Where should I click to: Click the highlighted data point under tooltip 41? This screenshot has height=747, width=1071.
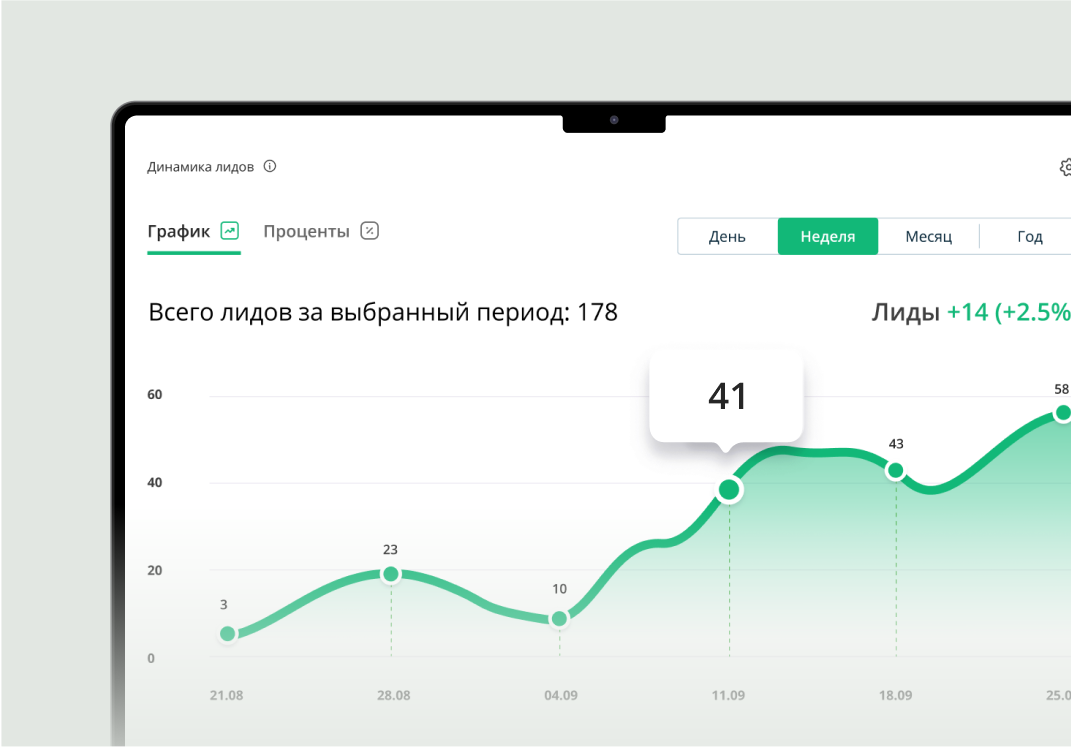pyautogui.click(x=729, y=490)
